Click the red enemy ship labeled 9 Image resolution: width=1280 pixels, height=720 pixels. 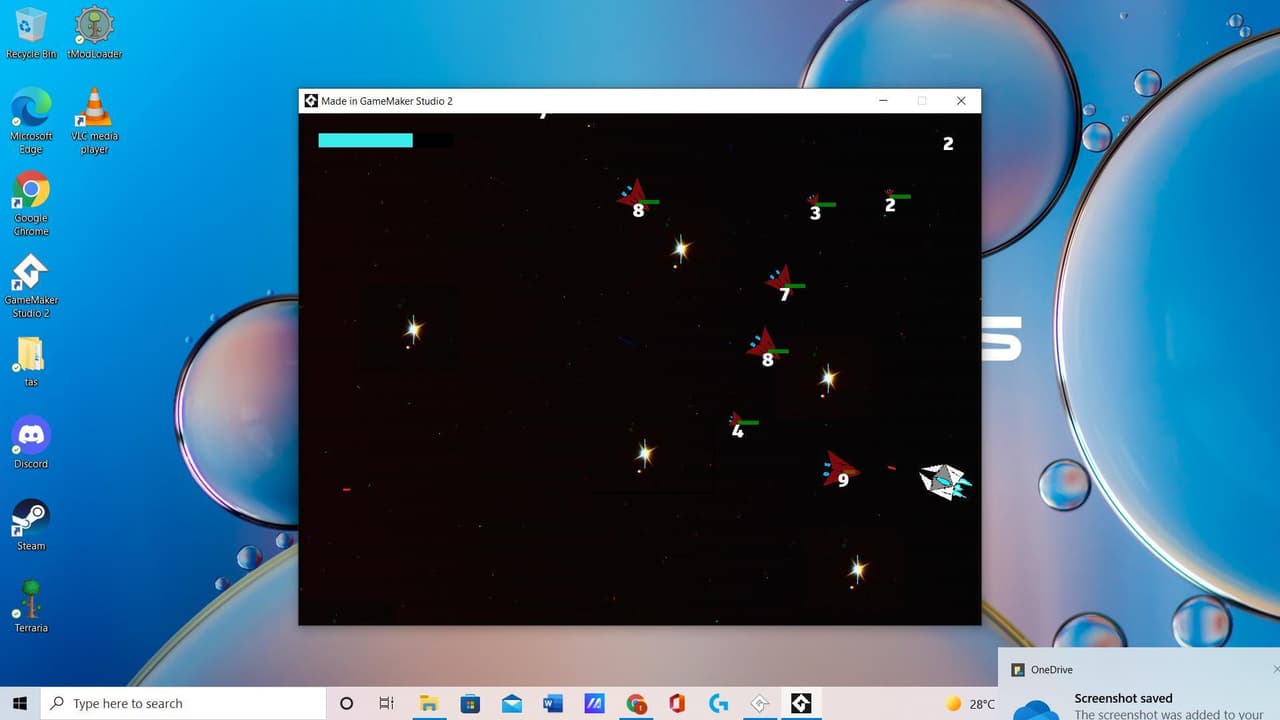(x=839, y=468)
